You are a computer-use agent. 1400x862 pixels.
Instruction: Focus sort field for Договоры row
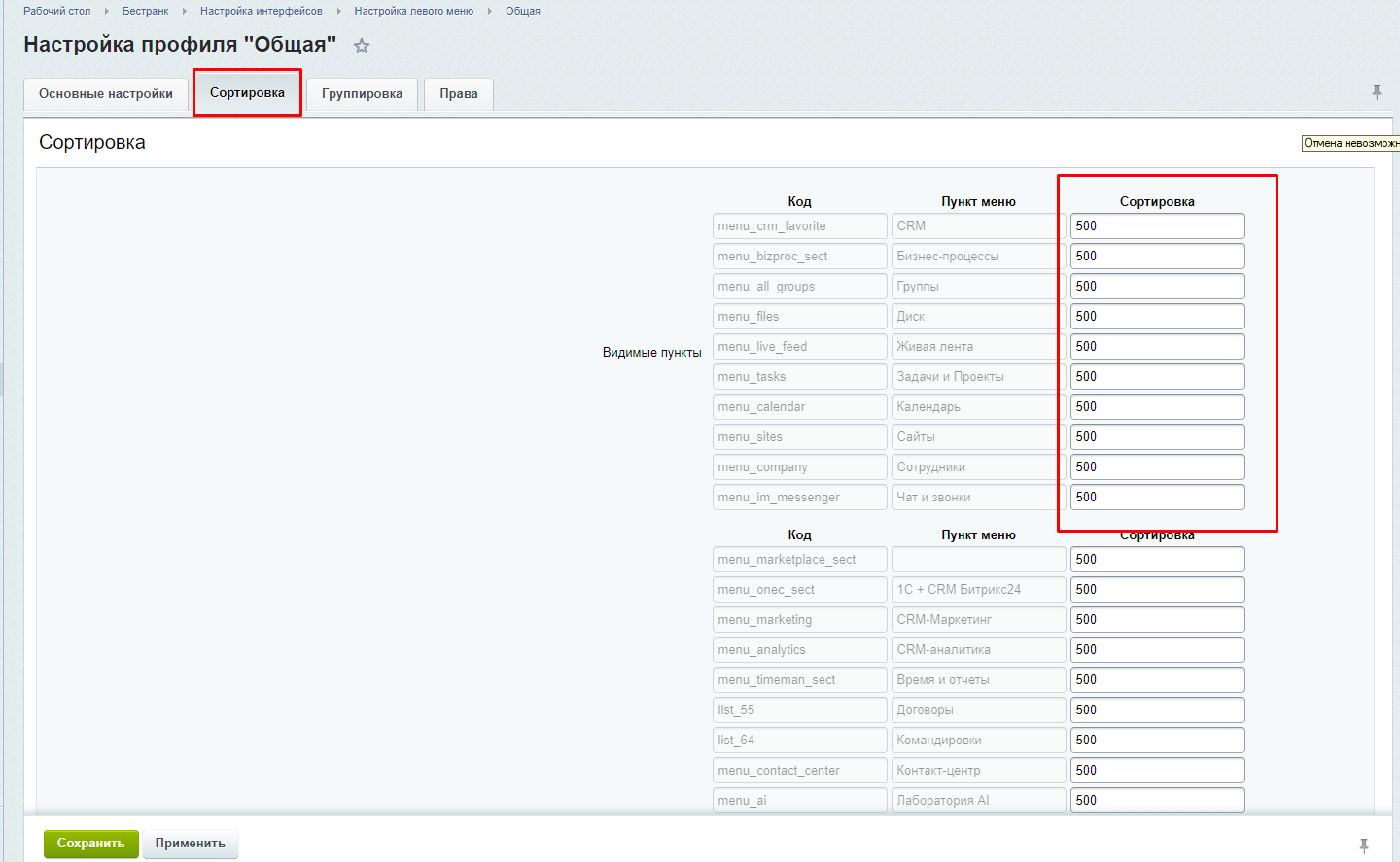pyautogui.click(x=1157, y=710)
